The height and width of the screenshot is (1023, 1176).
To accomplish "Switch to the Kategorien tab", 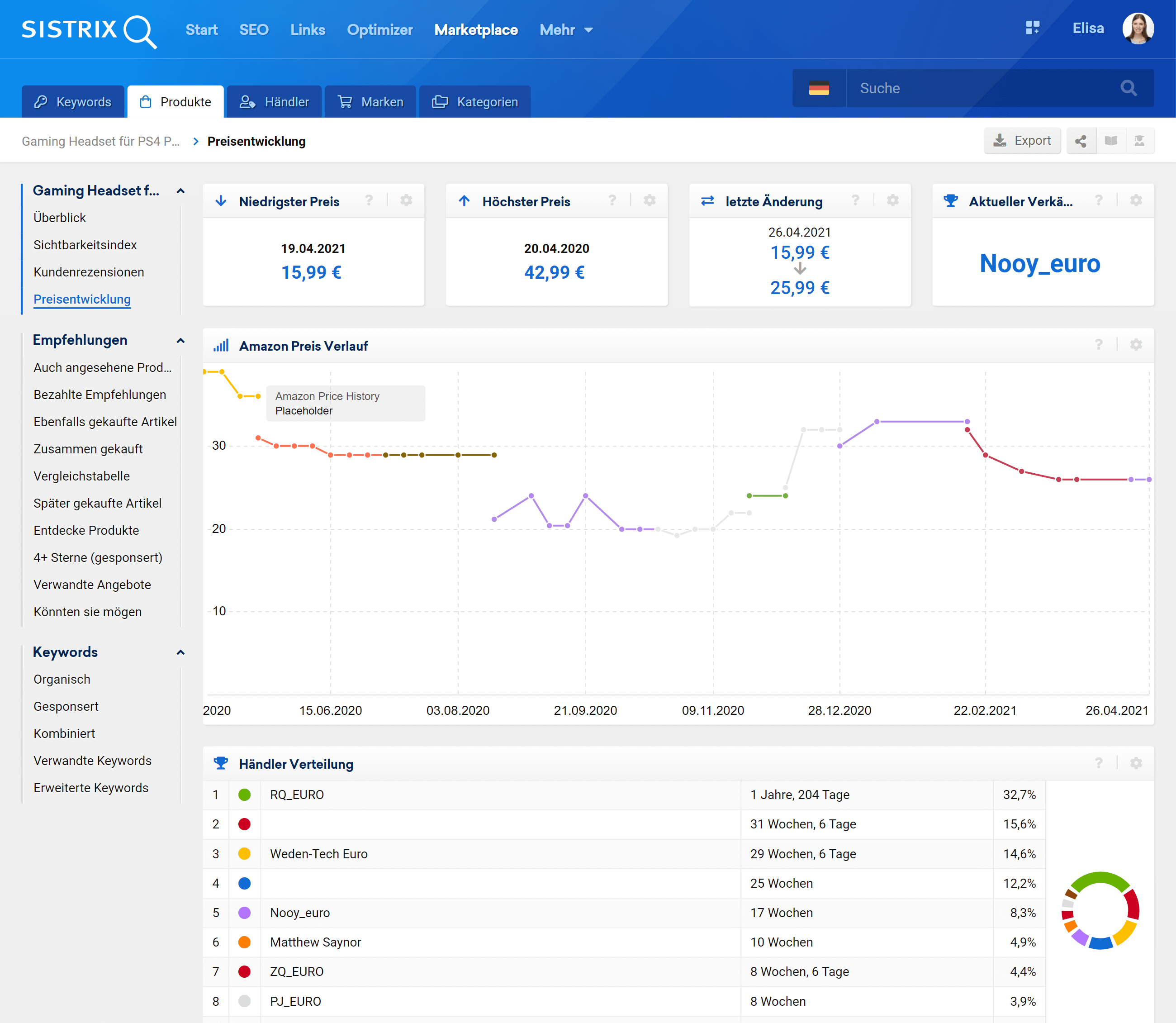I will [475, 102].
